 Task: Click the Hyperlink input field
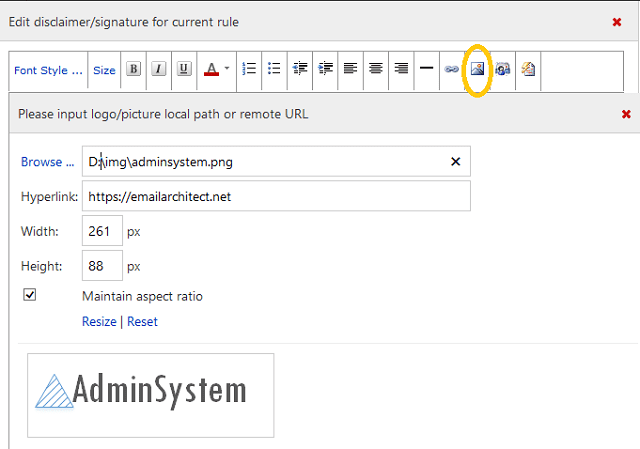pyautogui.click(x=276, y=196)
